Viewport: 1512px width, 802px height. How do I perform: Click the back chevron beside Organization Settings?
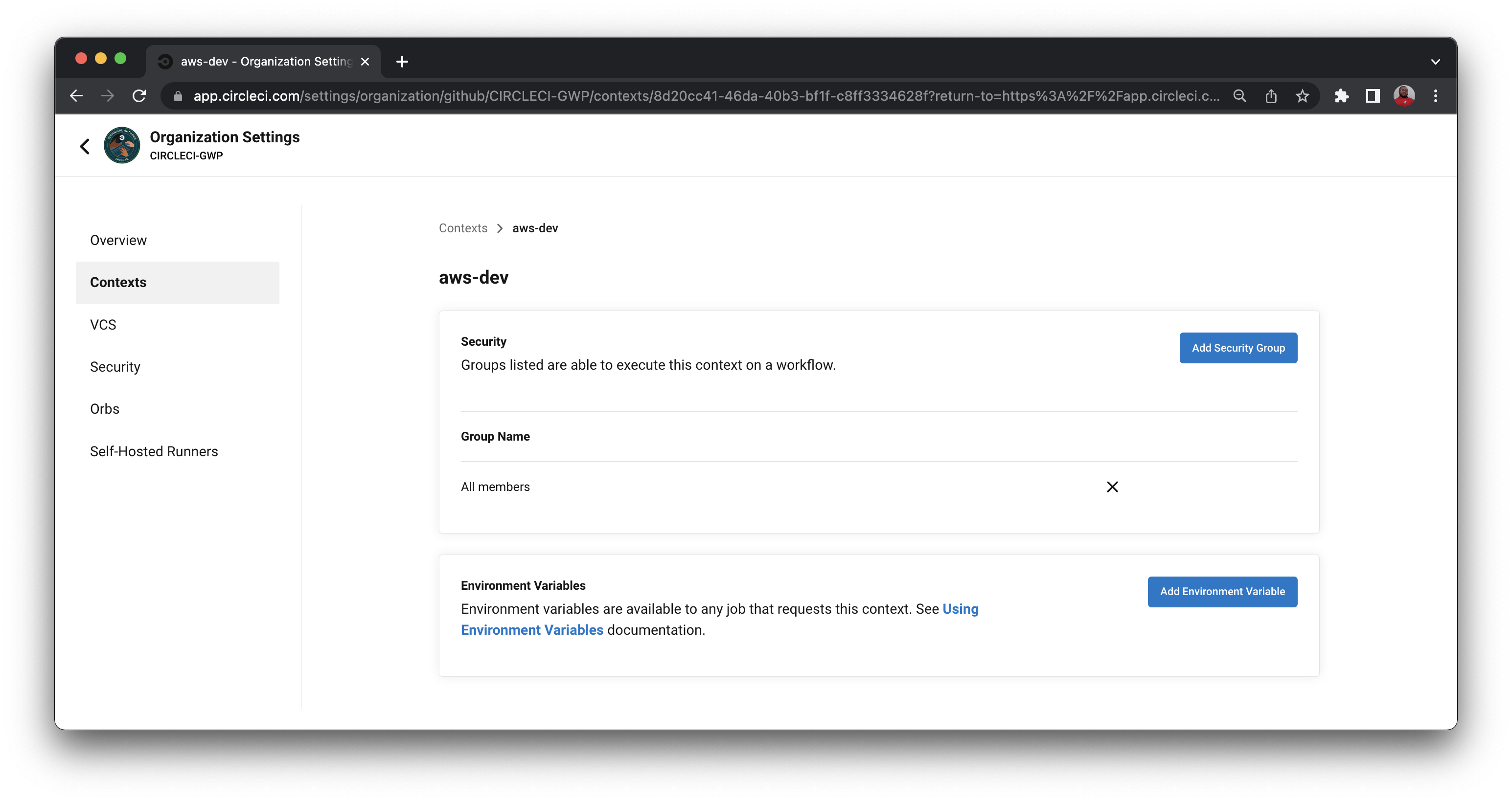(x=84, y=146)
